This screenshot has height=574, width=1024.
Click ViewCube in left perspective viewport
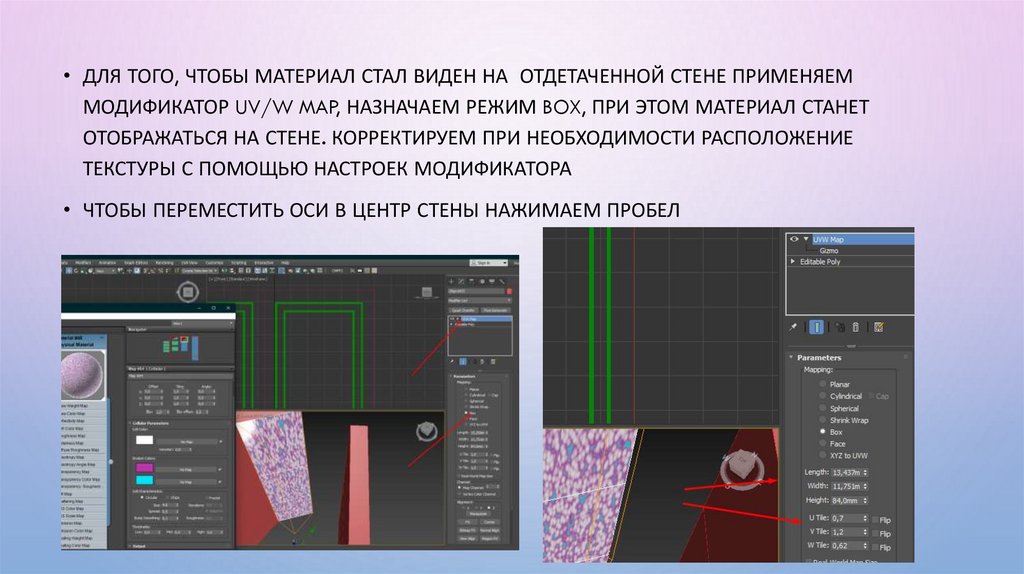click(427, 430)
